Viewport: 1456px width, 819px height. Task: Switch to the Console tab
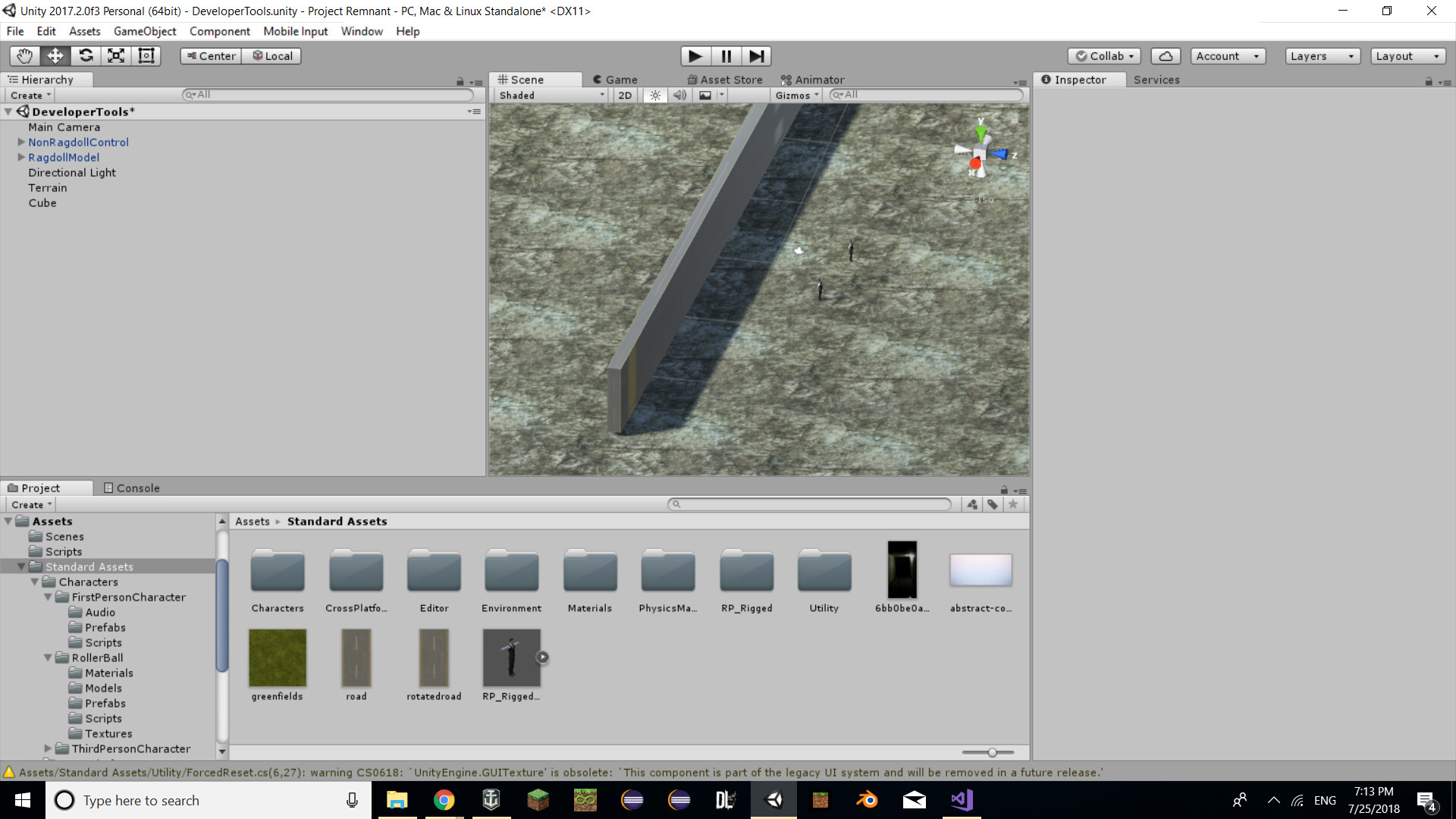[137, 488]
